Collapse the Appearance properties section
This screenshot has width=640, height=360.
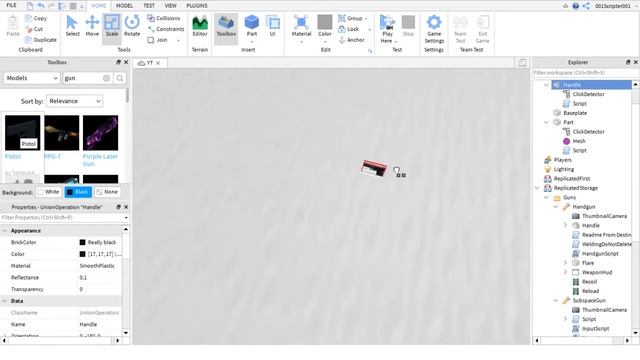point(5,231)
